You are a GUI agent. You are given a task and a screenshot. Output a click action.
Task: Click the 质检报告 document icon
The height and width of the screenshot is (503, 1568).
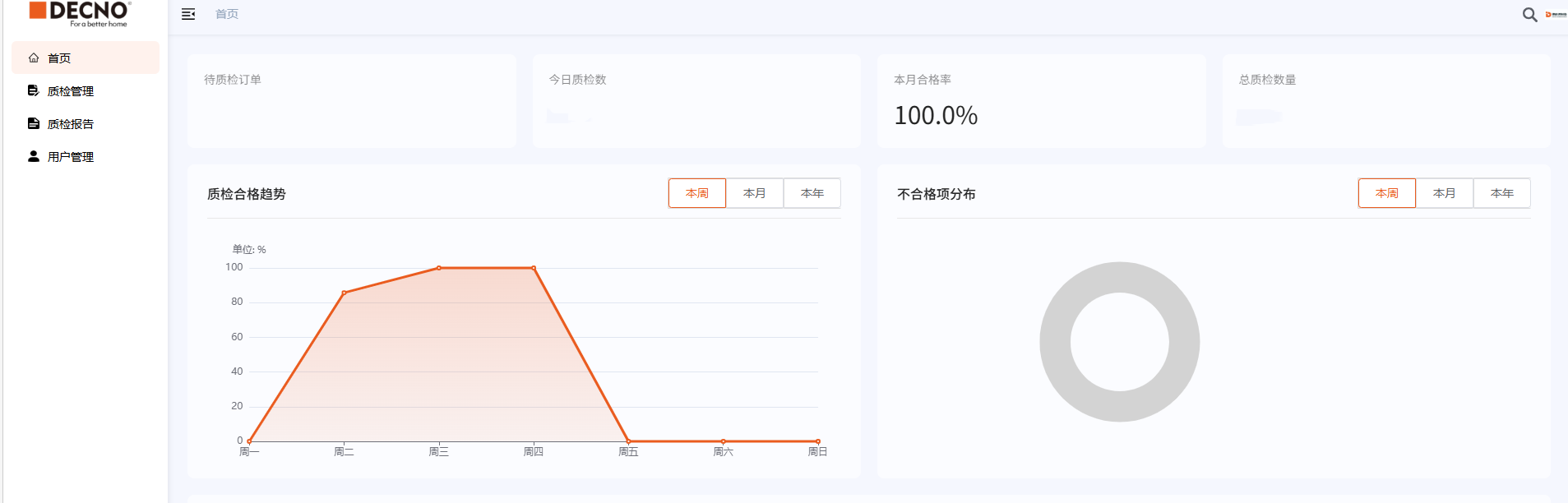34,124
